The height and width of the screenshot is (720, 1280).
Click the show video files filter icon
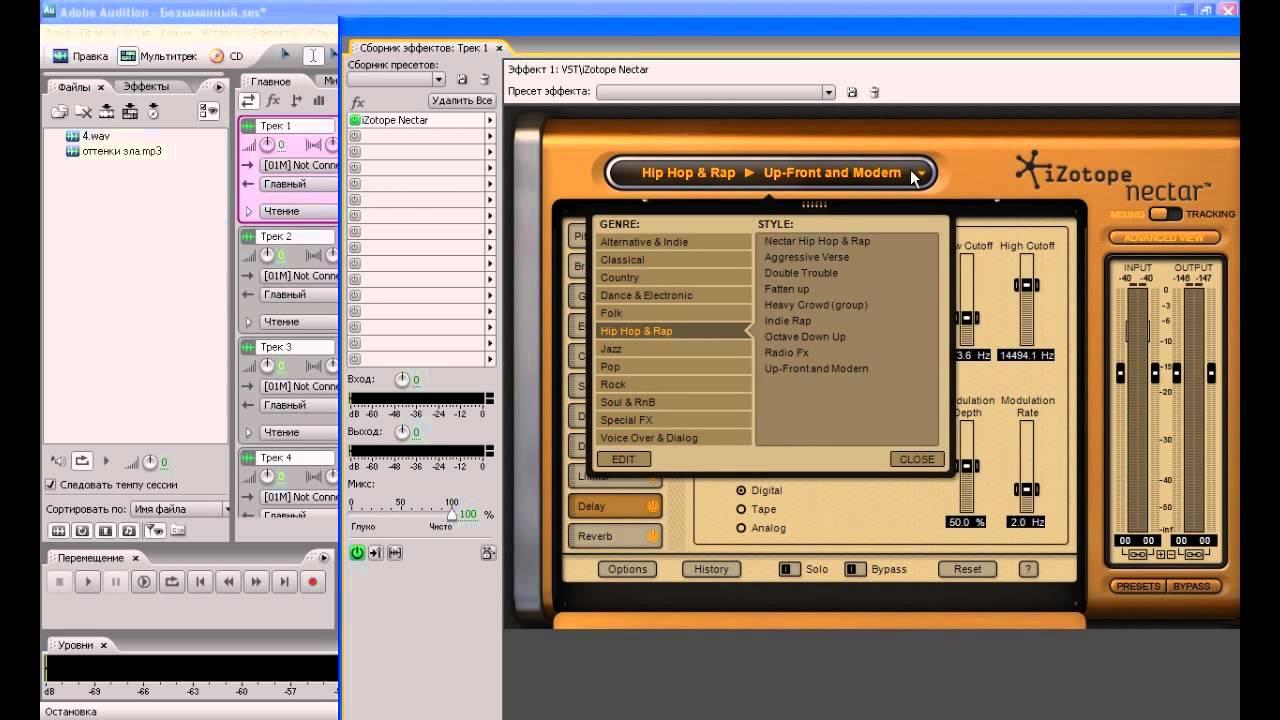pyautogui.click(x=105, y=531)
